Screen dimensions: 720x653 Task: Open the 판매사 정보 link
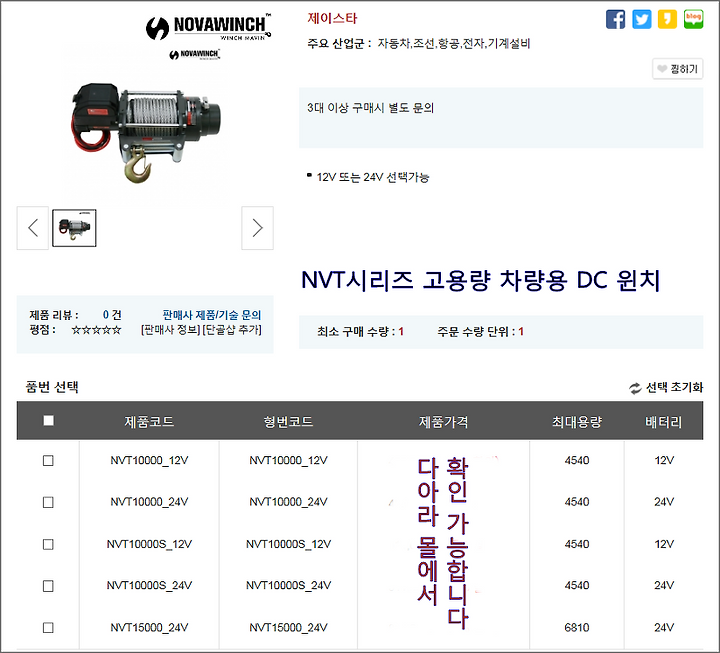(170, 330)
